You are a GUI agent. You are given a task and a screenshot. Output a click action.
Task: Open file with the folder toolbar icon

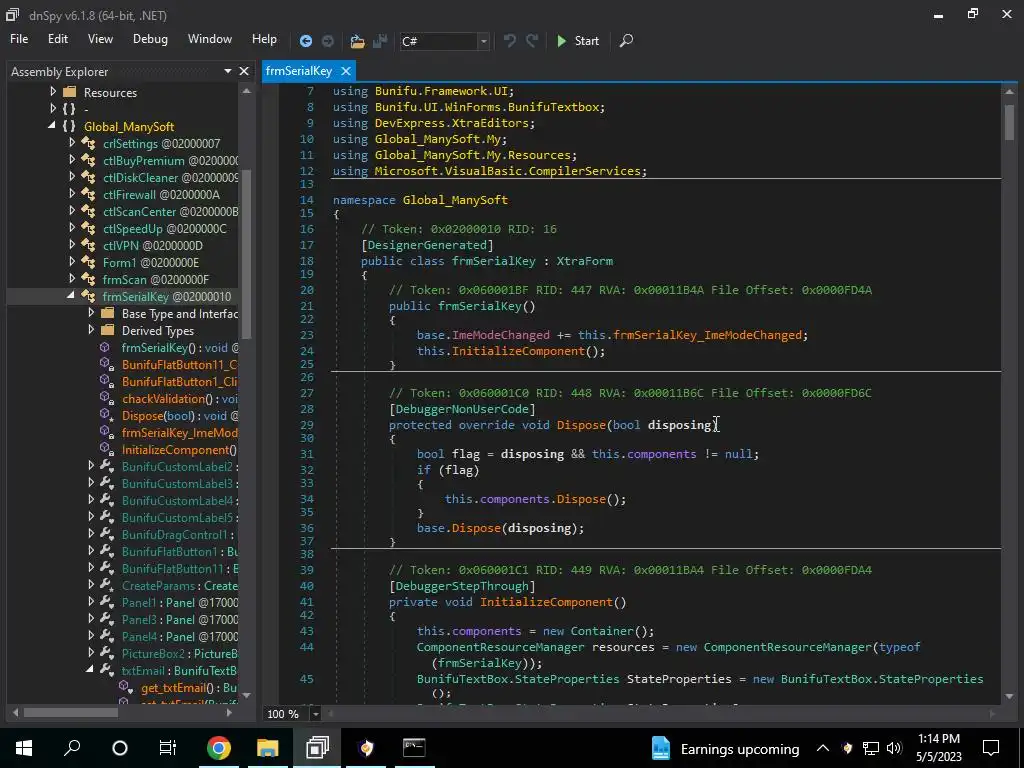[357, 41]
